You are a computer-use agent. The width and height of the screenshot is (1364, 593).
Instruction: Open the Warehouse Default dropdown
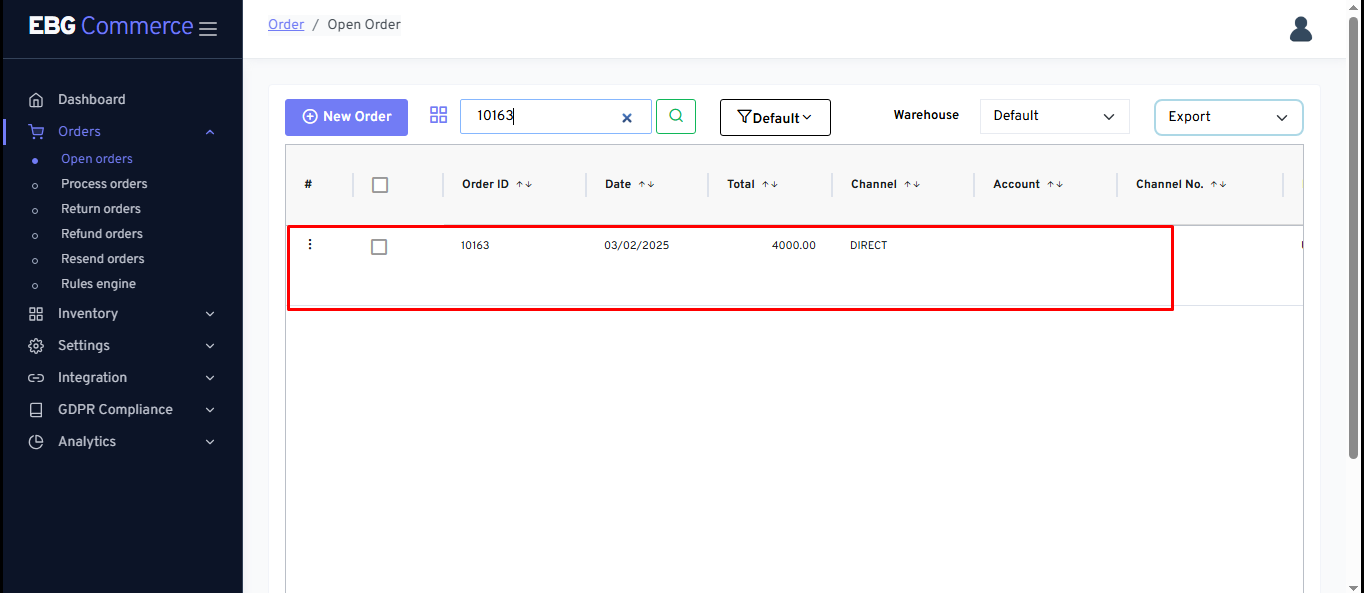(x=1054, y=116)
